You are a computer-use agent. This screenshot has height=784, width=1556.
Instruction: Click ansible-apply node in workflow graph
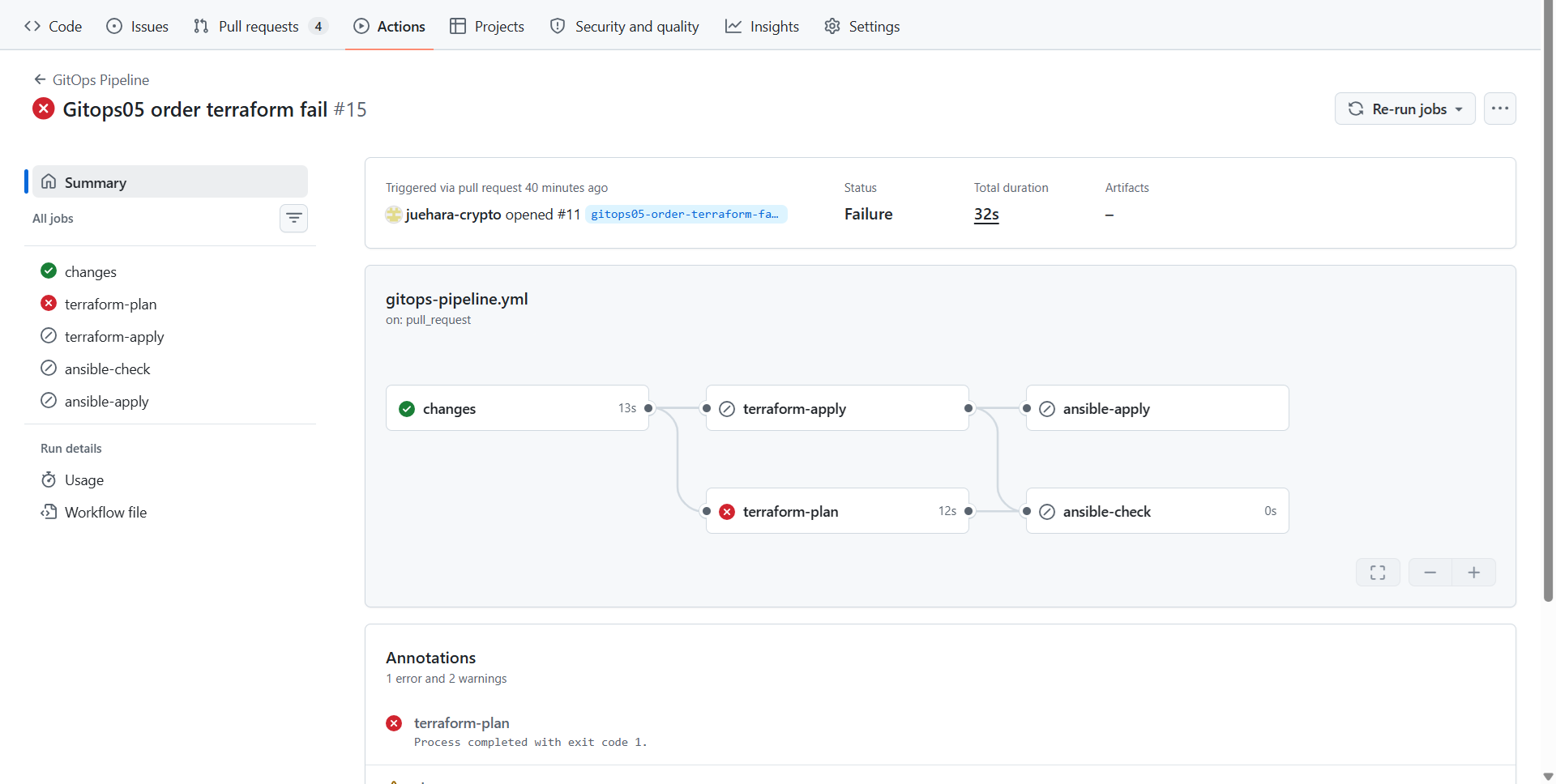[x=1157, y=408]
